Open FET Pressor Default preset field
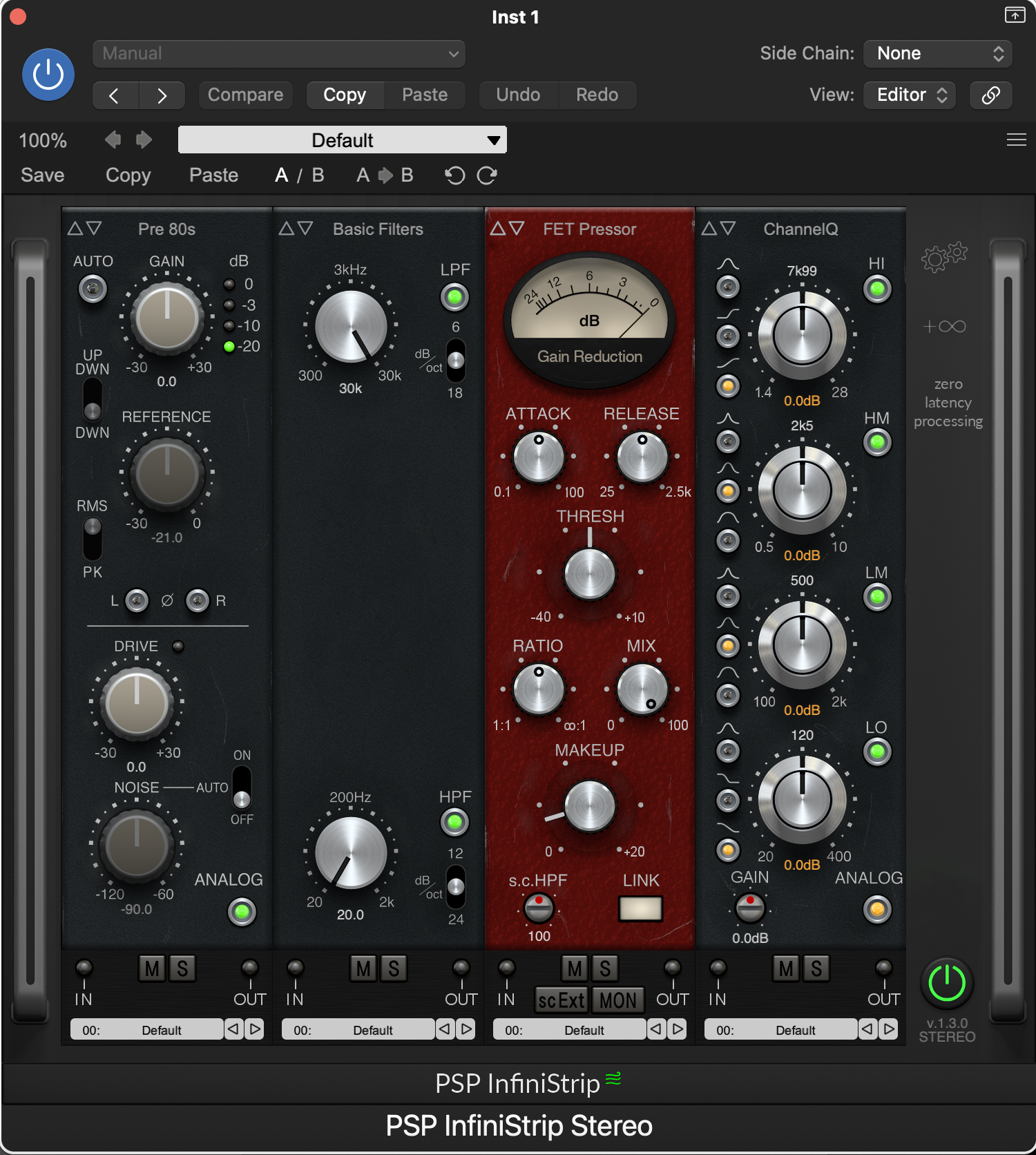1036x1155 pixels. tap(570, 1029)
